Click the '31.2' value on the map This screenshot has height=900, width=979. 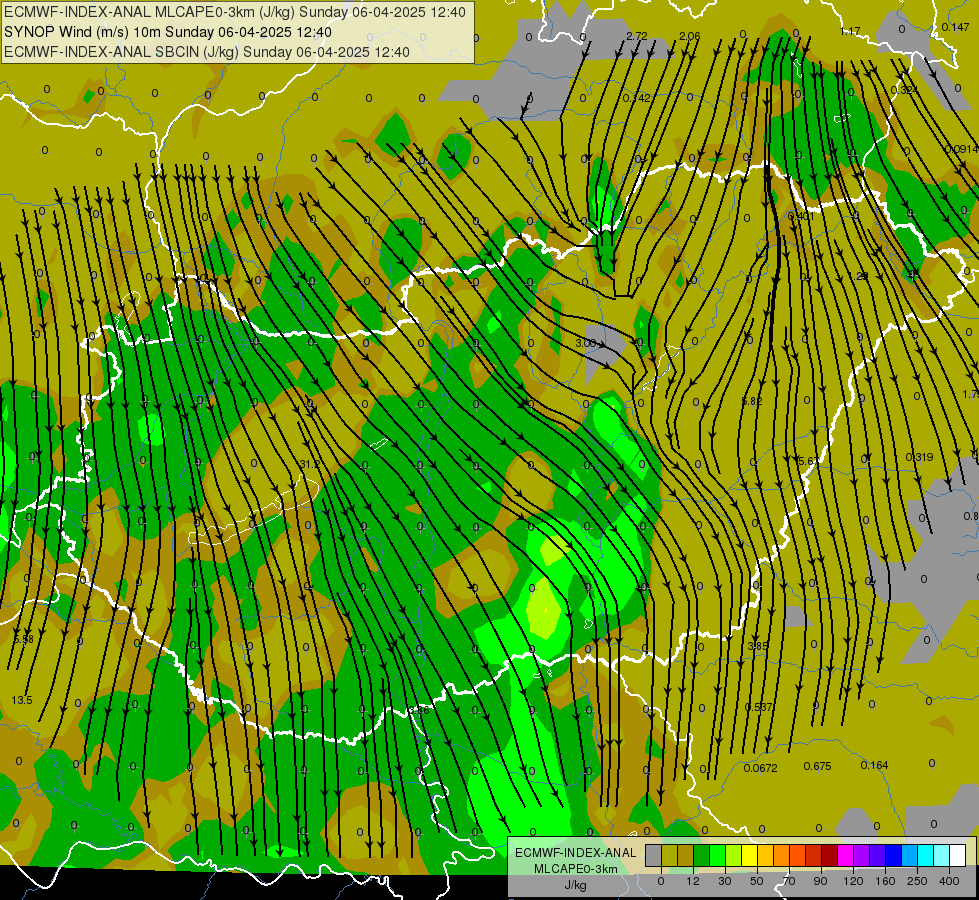click(309, 464)
